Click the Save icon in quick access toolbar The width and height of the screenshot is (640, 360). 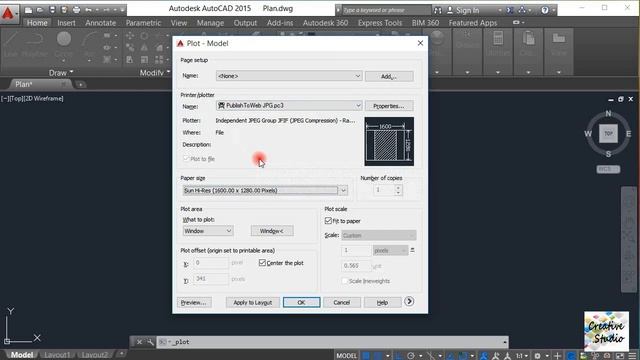pos(52,10)
